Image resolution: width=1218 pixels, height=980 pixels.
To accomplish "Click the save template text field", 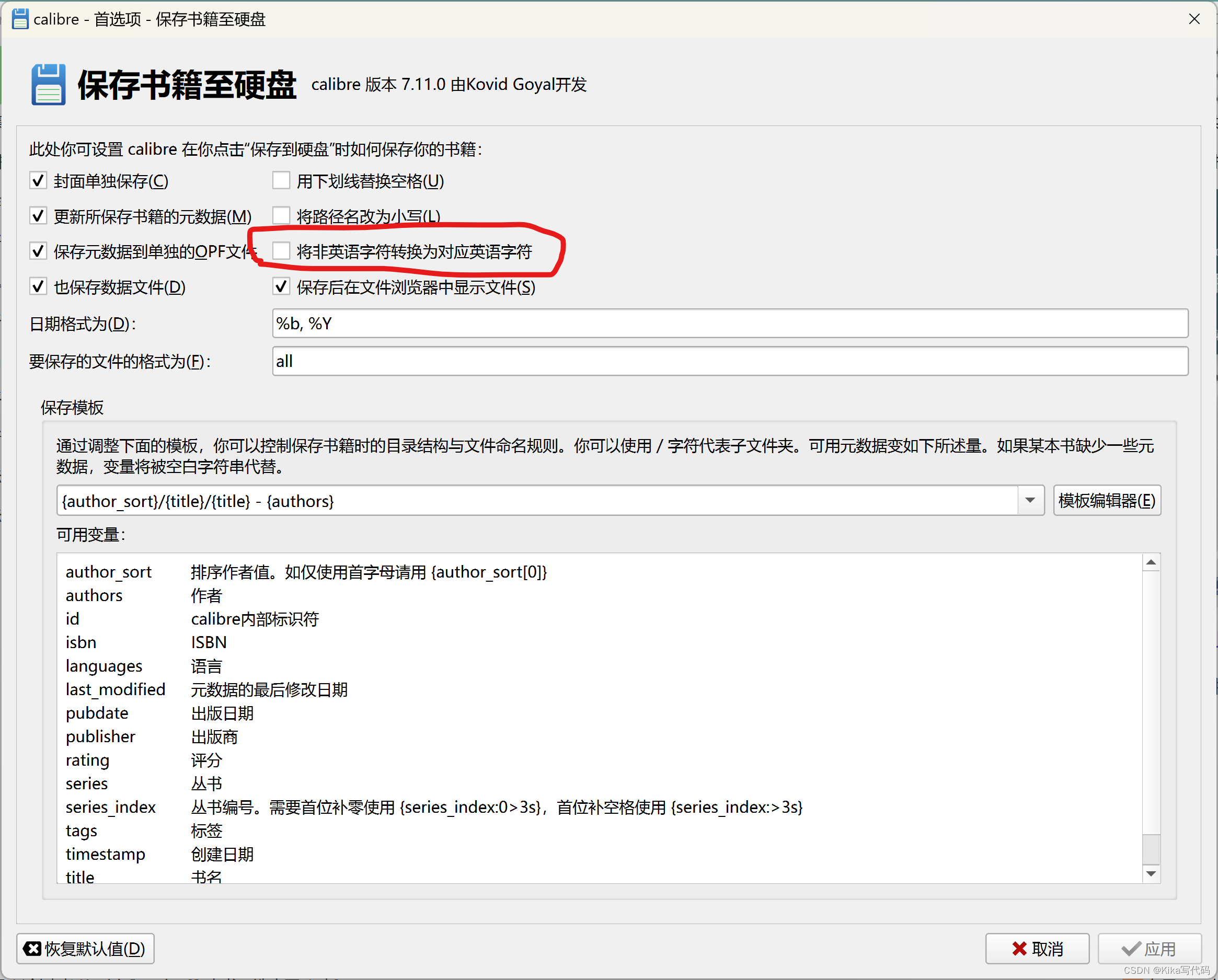I will (537, 500).
